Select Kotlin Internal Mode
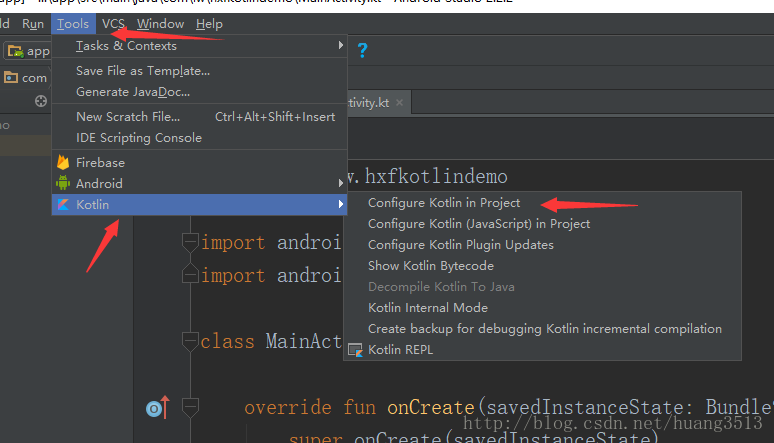 [x=542, y=308]
